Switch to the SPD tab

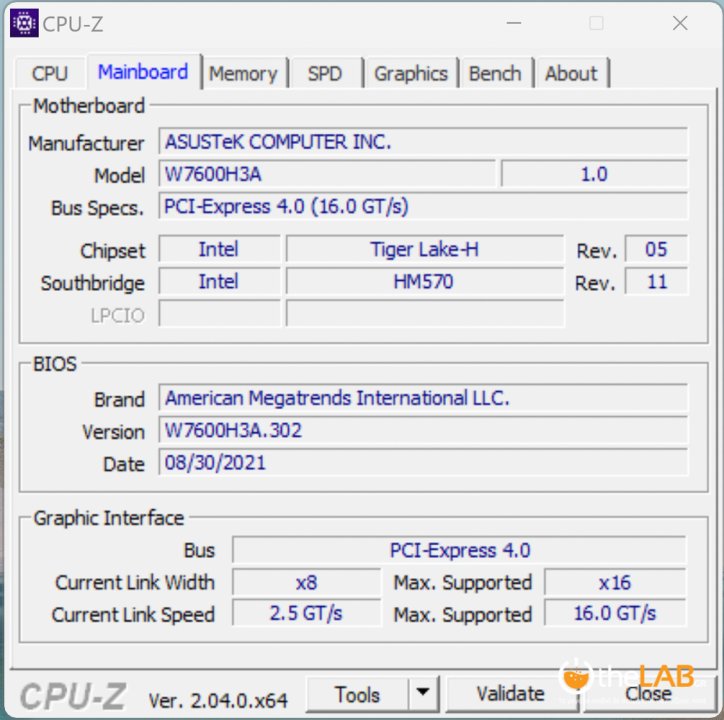click(x=325, y=73)
